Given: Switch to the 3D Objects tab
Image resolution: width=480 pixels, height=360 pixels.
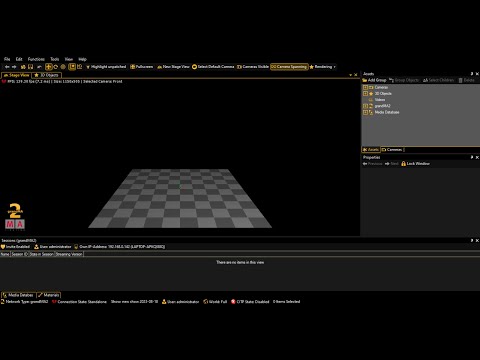Looking at the screenshot, I should [x=46, y=75].
